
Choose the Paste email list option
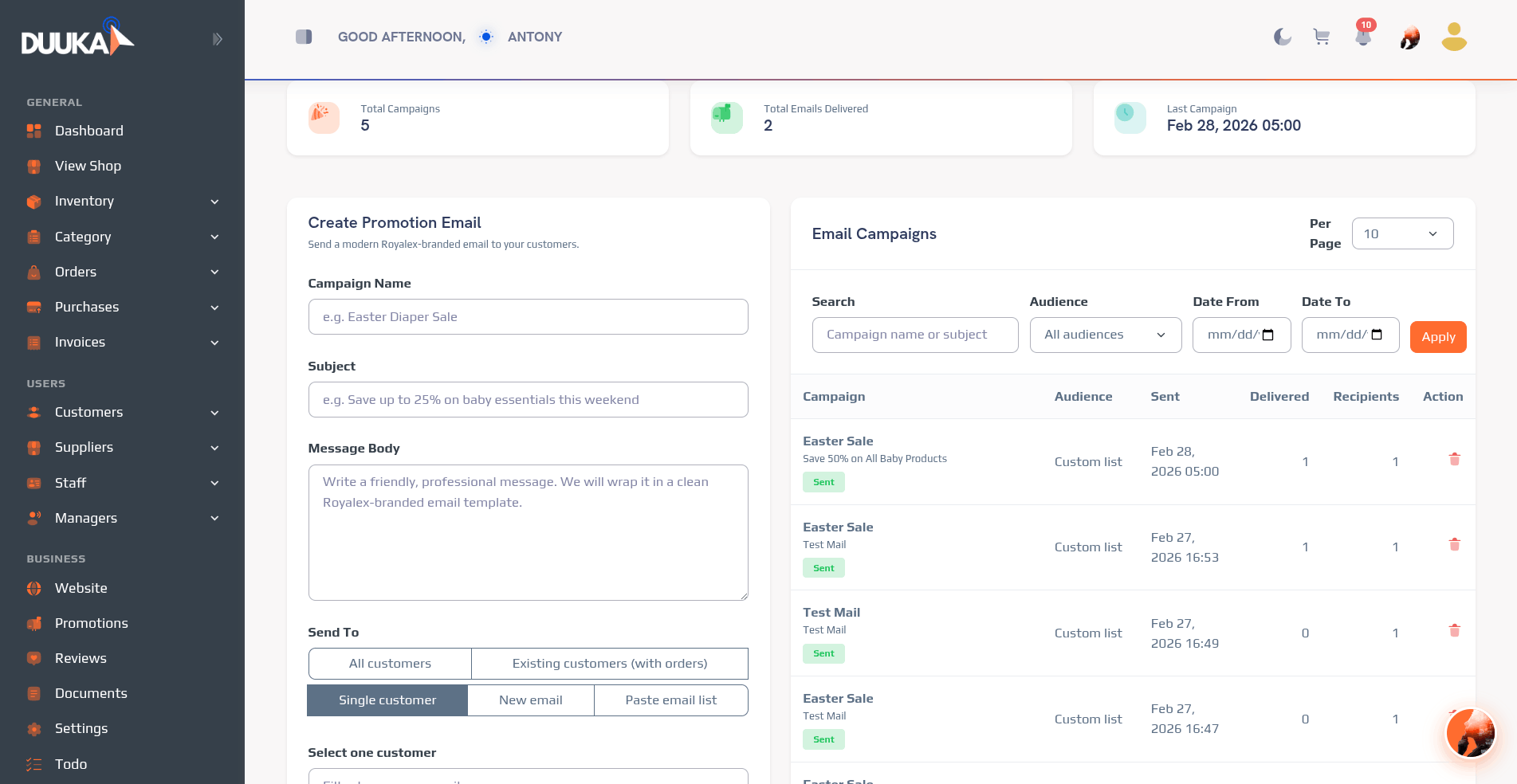670,700
